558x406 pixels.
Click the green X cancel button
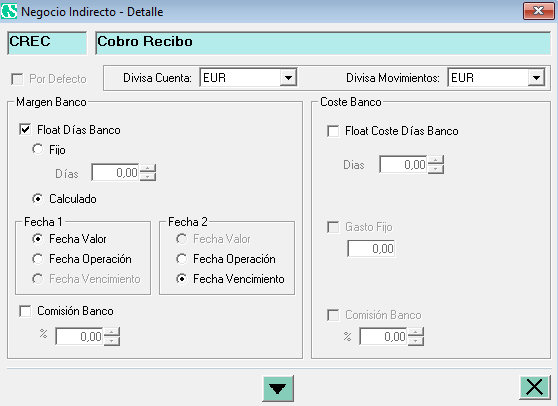(534, 387)
